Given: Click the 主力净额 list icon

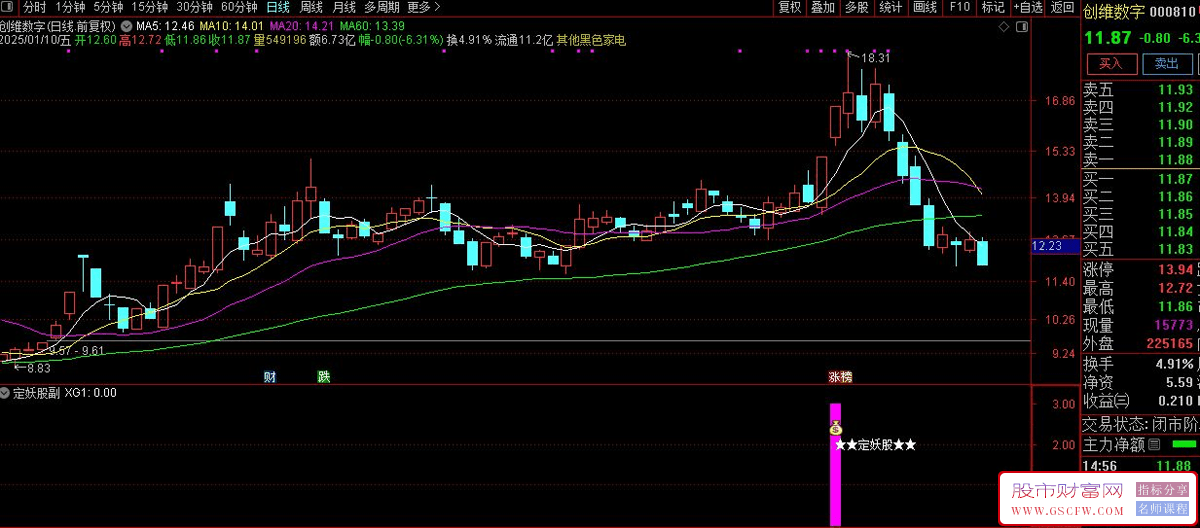Looking at the screenshot, I should [x=1154, y=444].
